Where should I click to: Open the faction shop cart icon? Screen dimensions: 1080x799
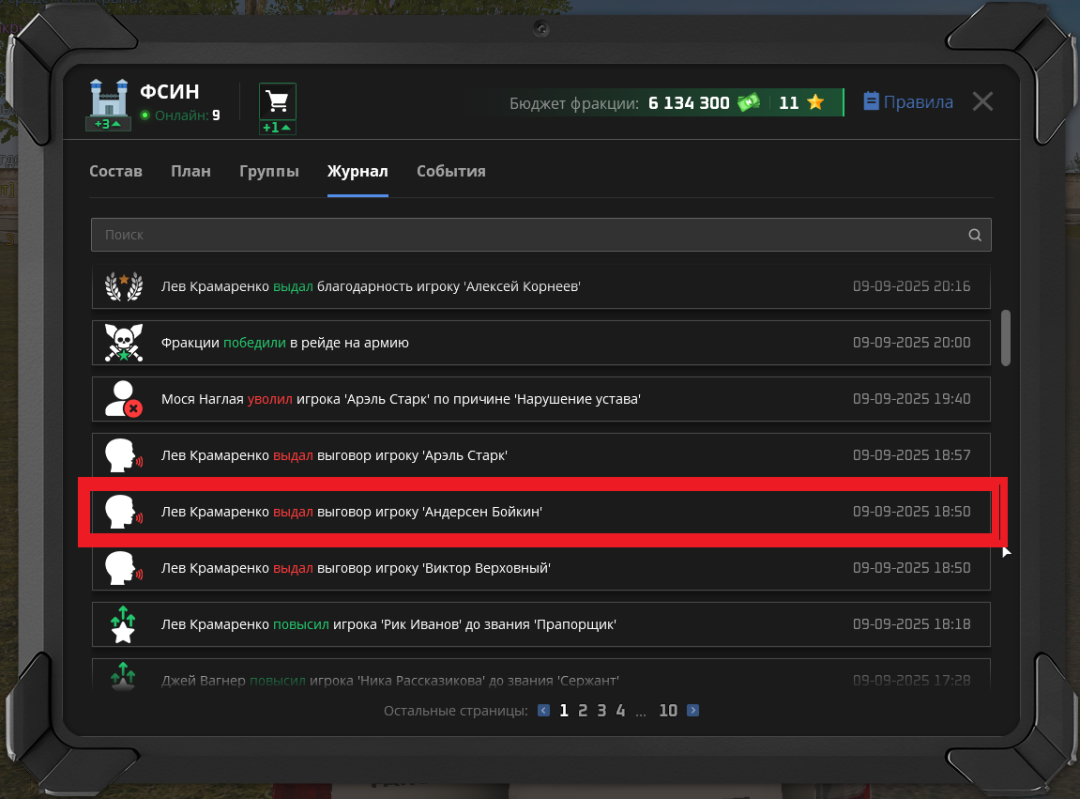278,101
